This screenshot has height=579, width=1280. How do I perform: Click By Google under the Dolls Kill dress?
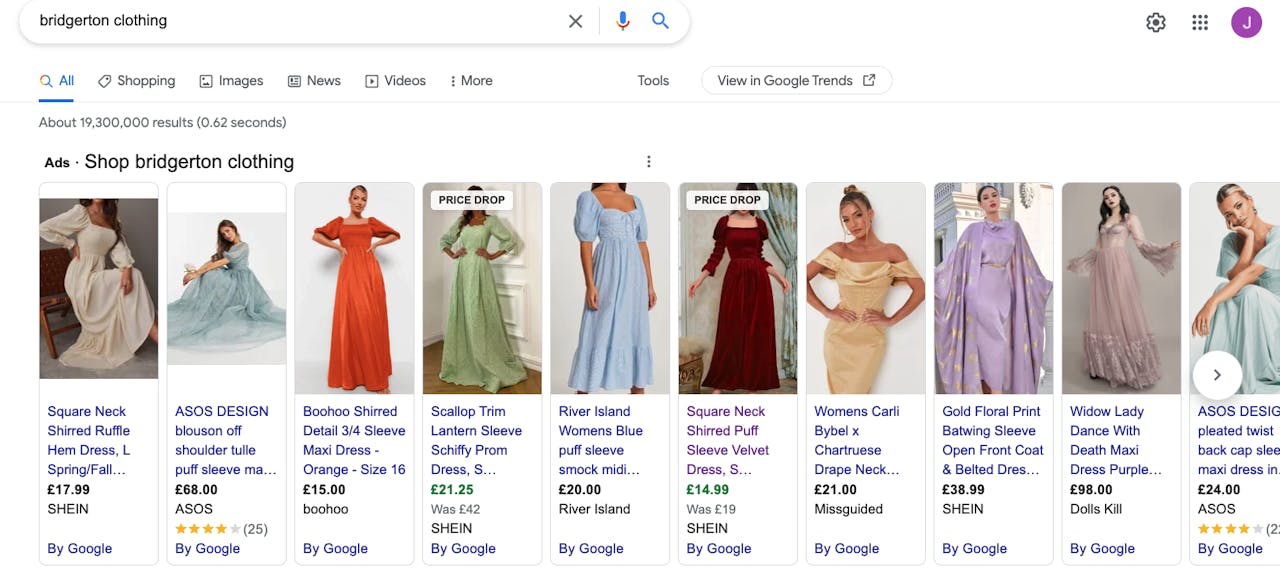point(1103,549)
